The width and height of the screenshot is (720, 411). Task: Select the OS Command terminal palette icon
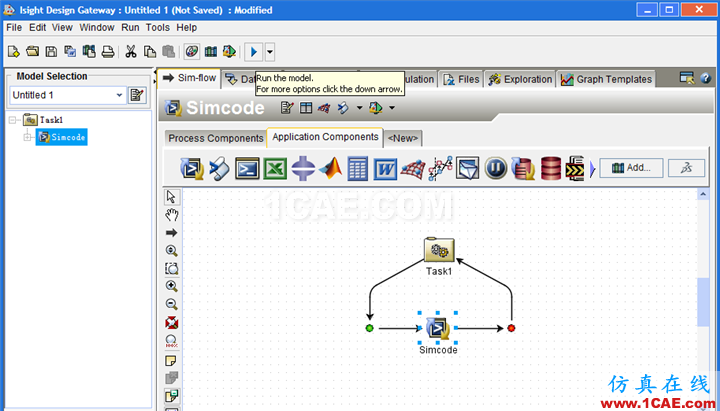tap(247, 168)
